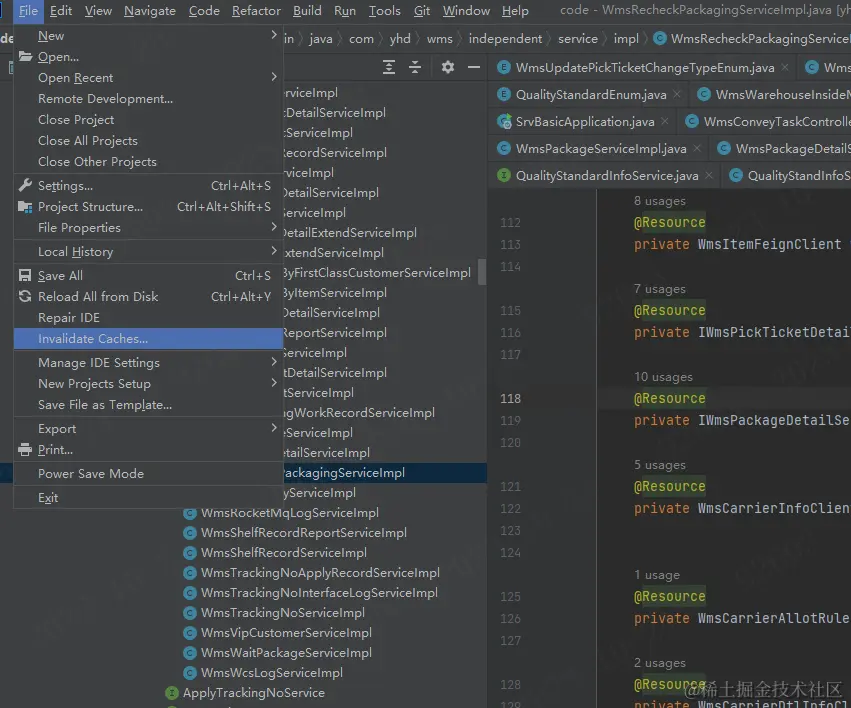851x708 pixels.
Task: Open the Build menu
Action: [x=307, y=11]
